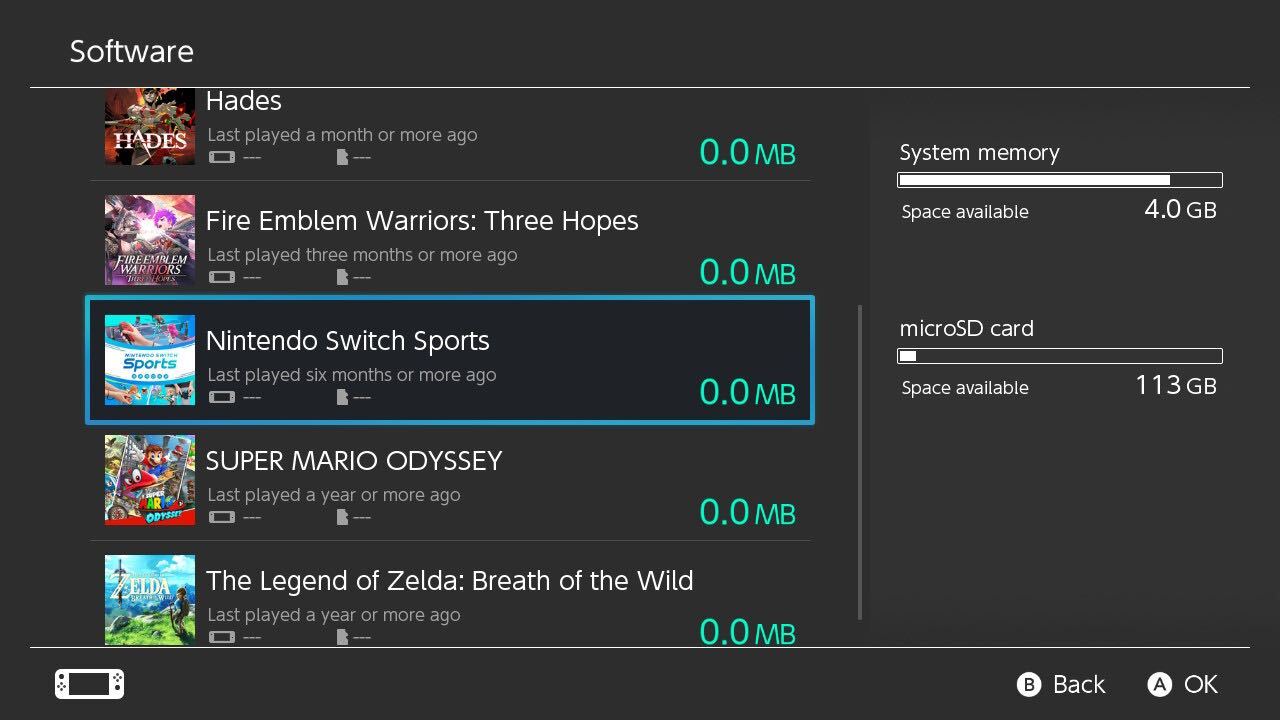Confirm with the OK label
Screen dimensions: 1280x720
tap(1201, 685)
